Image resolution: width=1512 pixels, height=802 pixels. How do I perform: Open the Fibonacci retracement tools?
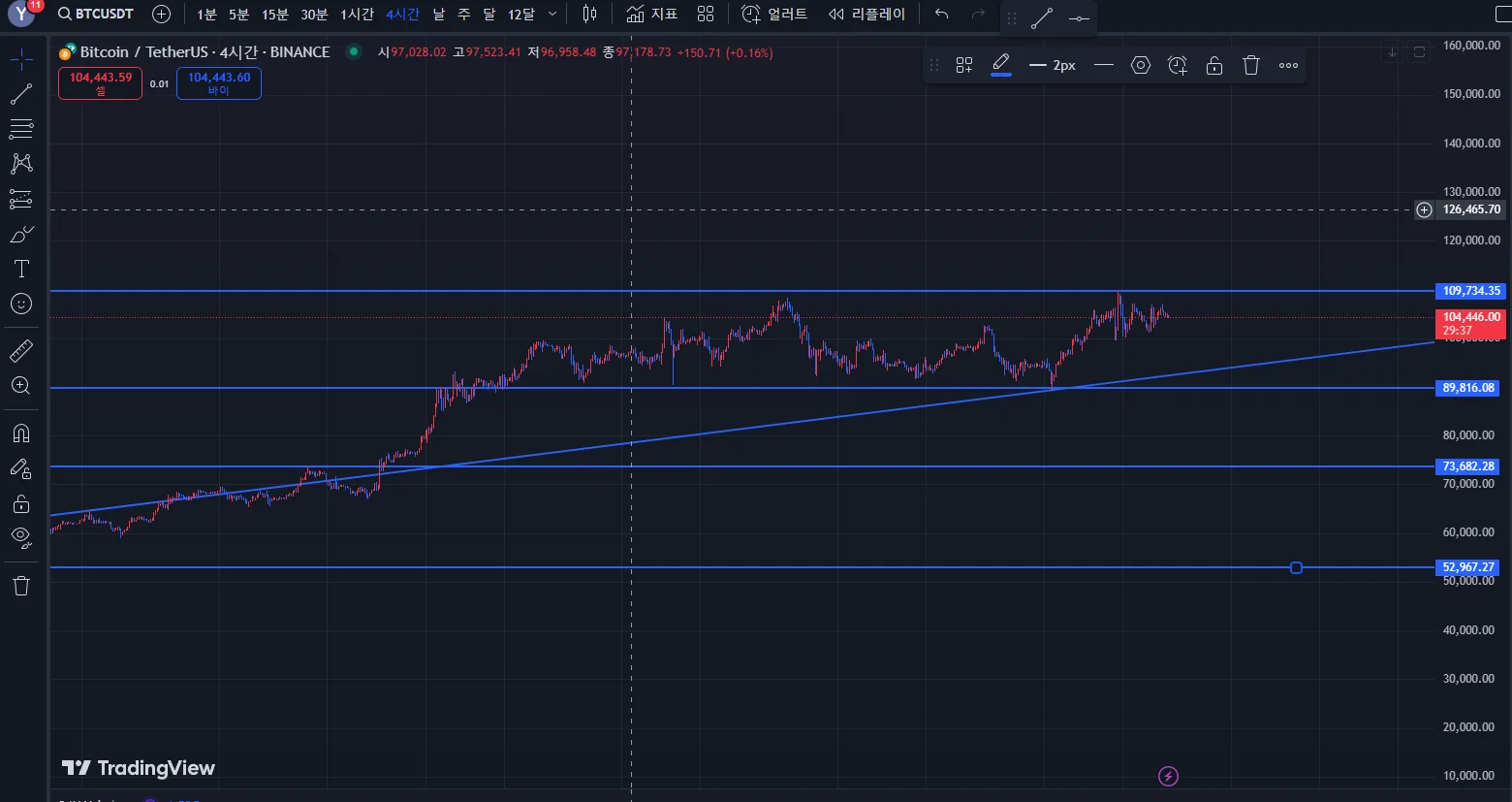pyautogui.click(x=21, y=129)
